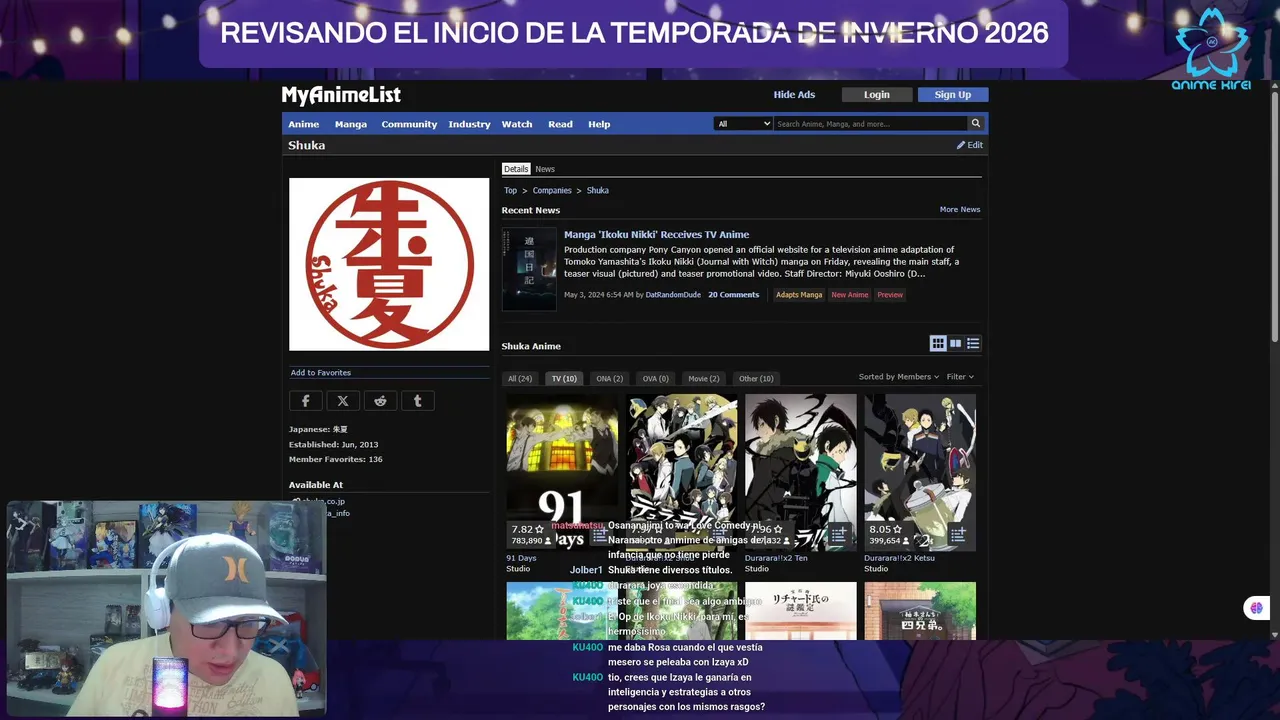
Task: Share on Tumblr icon
Action: point(417,401)
